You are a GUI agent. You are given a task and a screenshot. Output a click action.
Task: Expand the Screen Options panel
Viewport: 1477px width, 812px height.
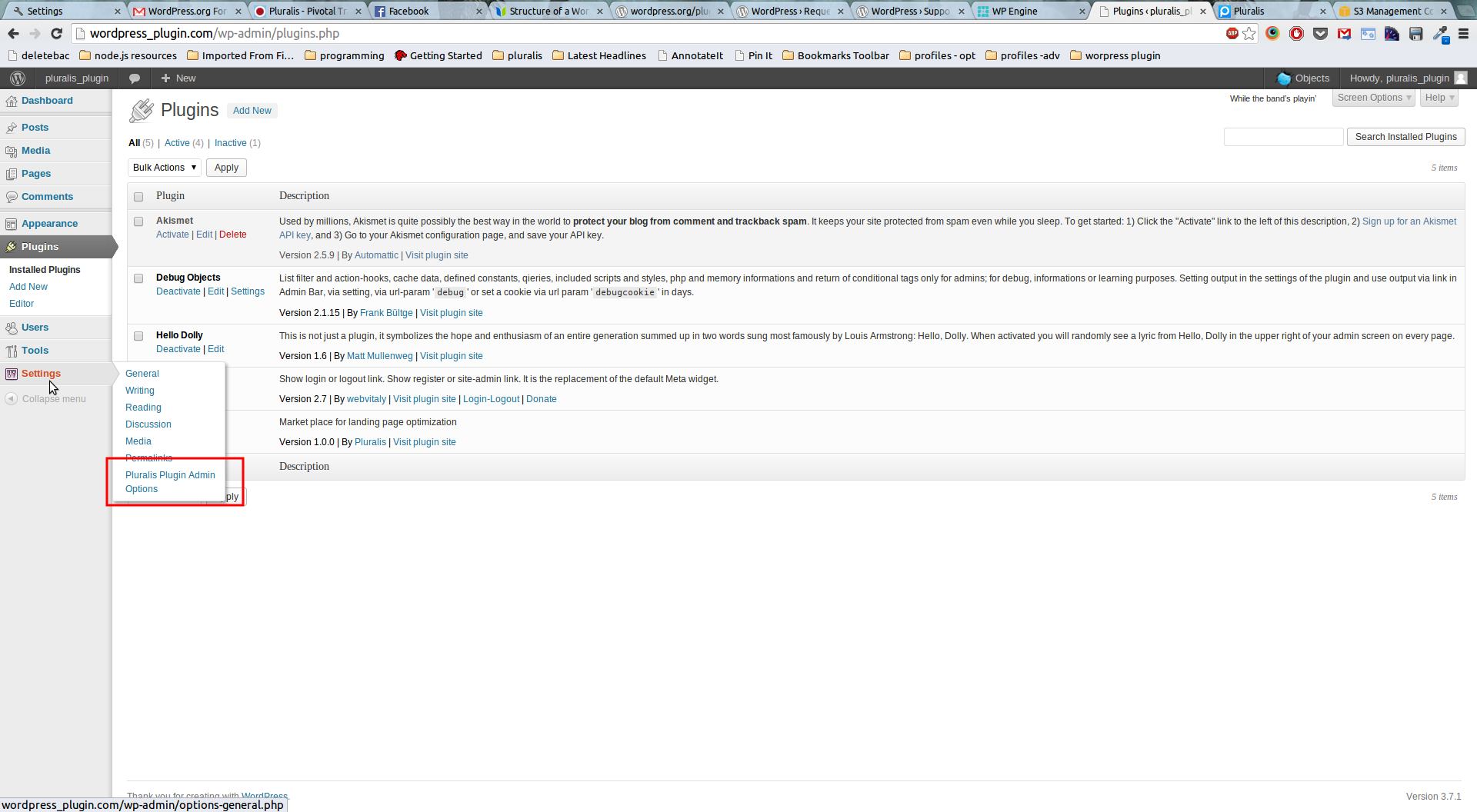[x=1374, y=98]
